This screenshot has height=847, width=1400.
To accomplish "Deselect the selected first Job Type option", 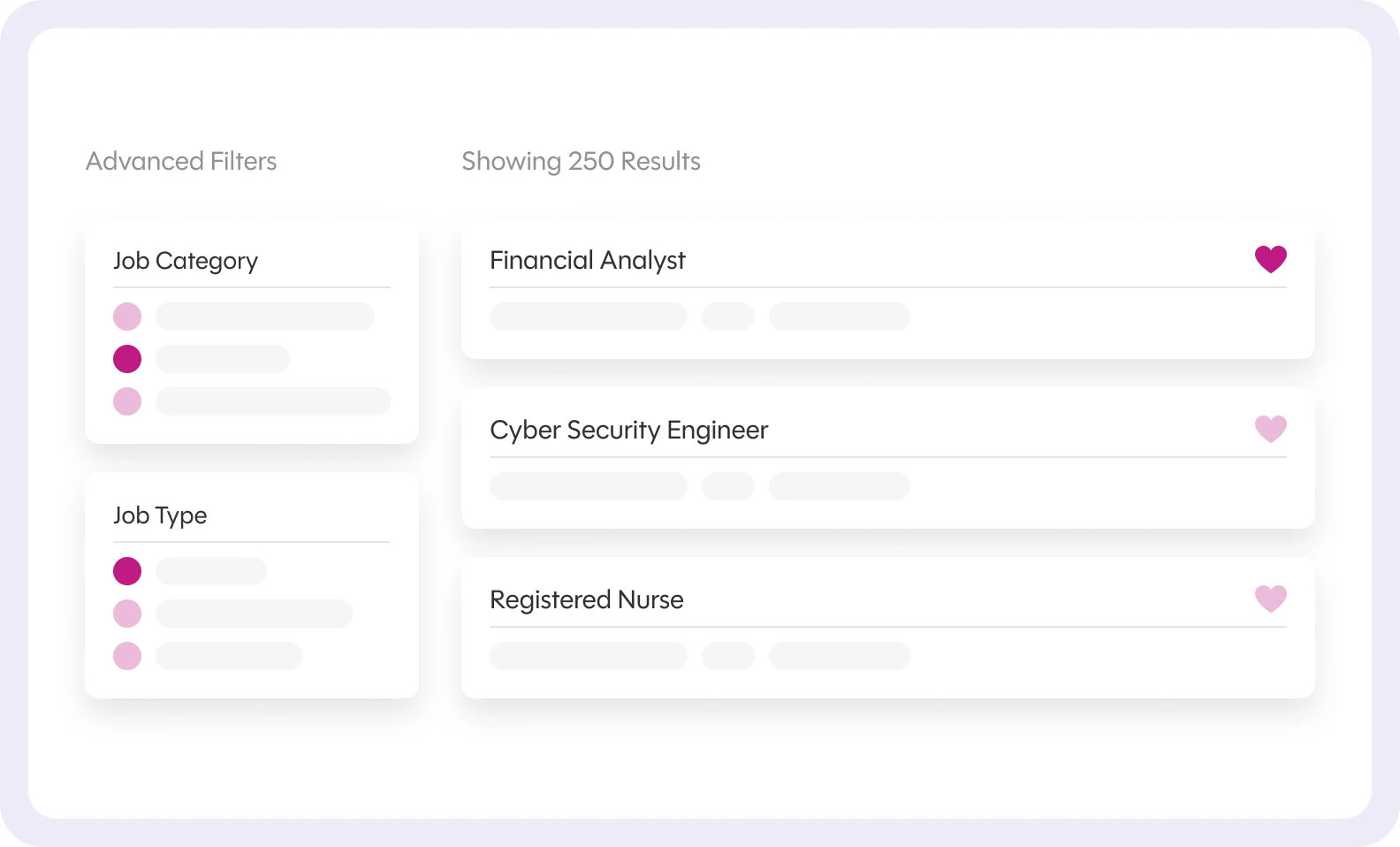I will click(x=127, y=571).
